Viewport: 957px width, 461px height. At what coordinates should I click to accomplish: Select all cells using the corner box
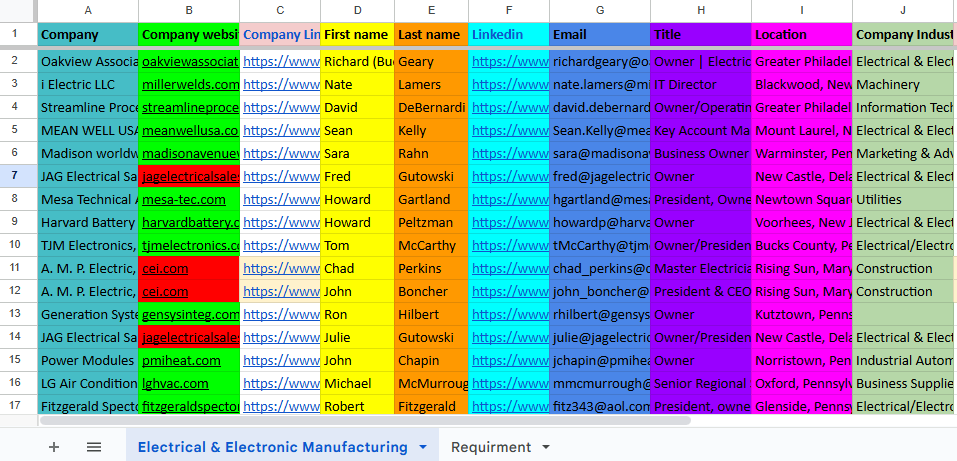[18, 11]
